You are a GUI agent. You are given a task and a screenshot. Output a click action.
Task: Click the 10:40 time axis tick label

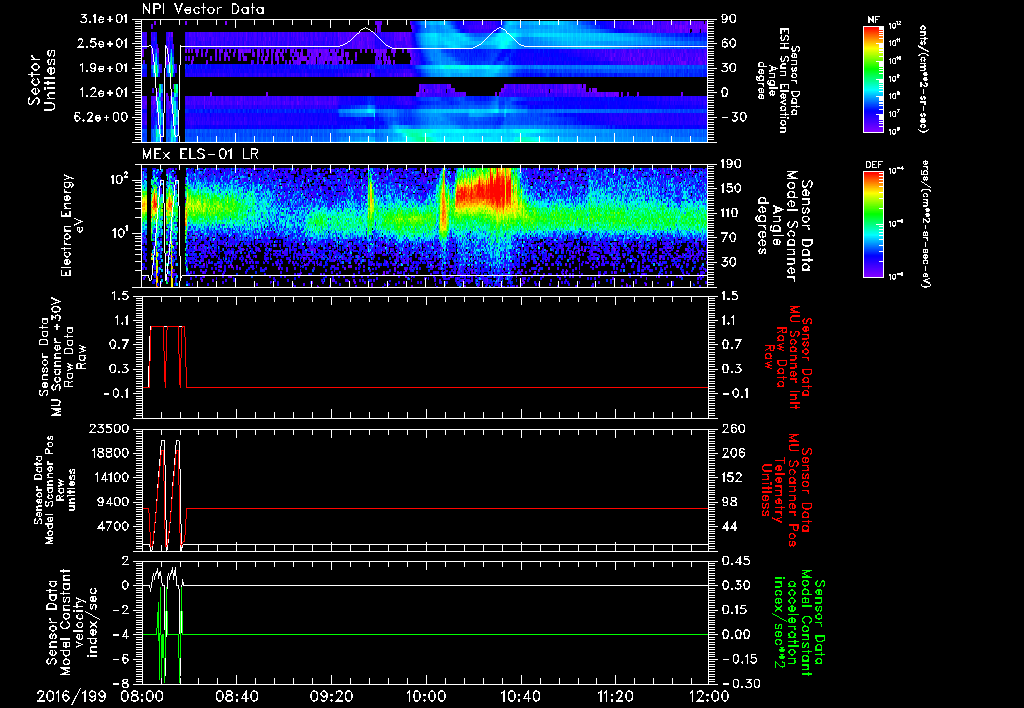(x=520, y=696)
